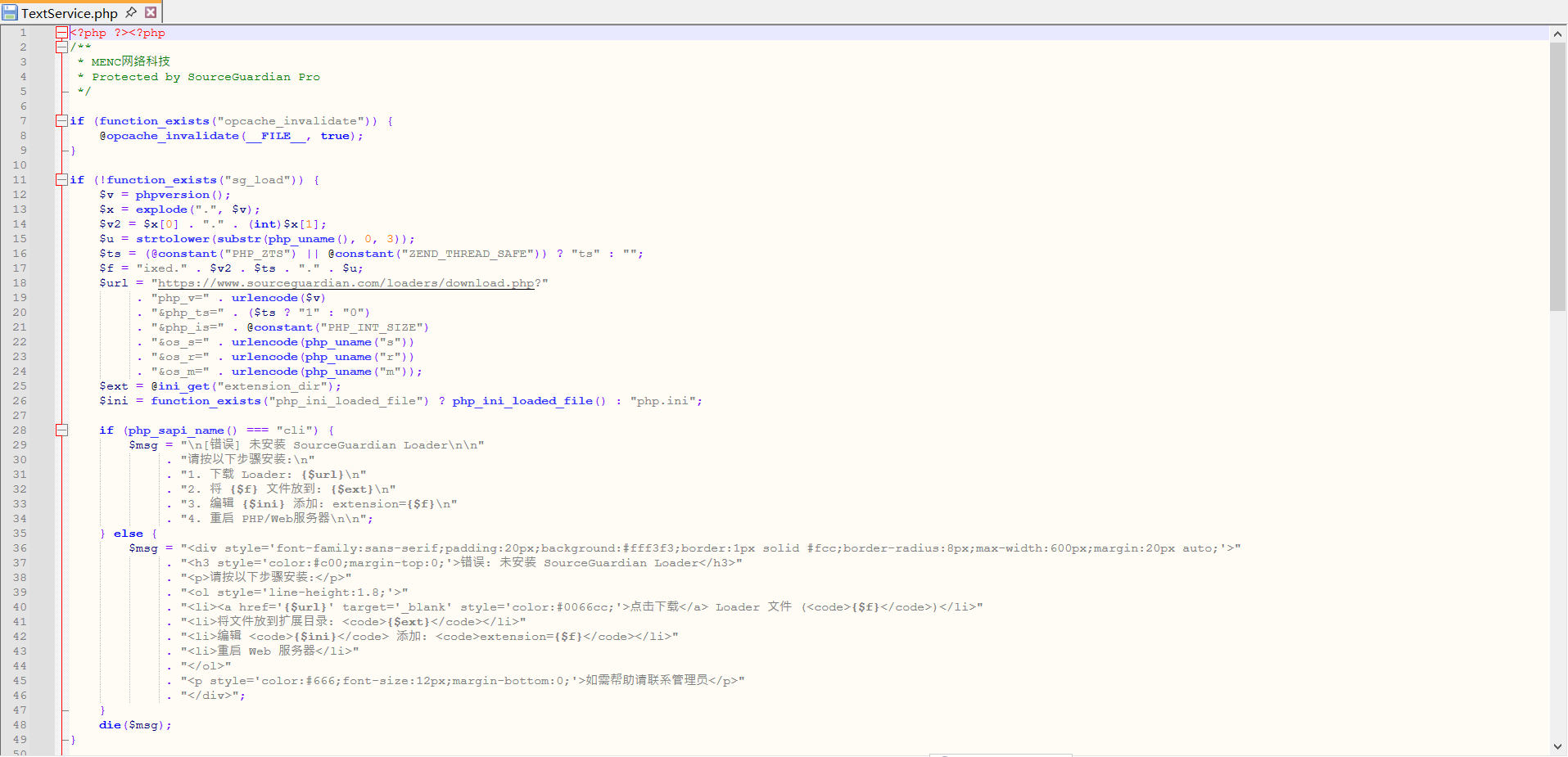Open the sourceguardian.com loaders download URL
1568x757 pixels.
click(x=346, y=283)
